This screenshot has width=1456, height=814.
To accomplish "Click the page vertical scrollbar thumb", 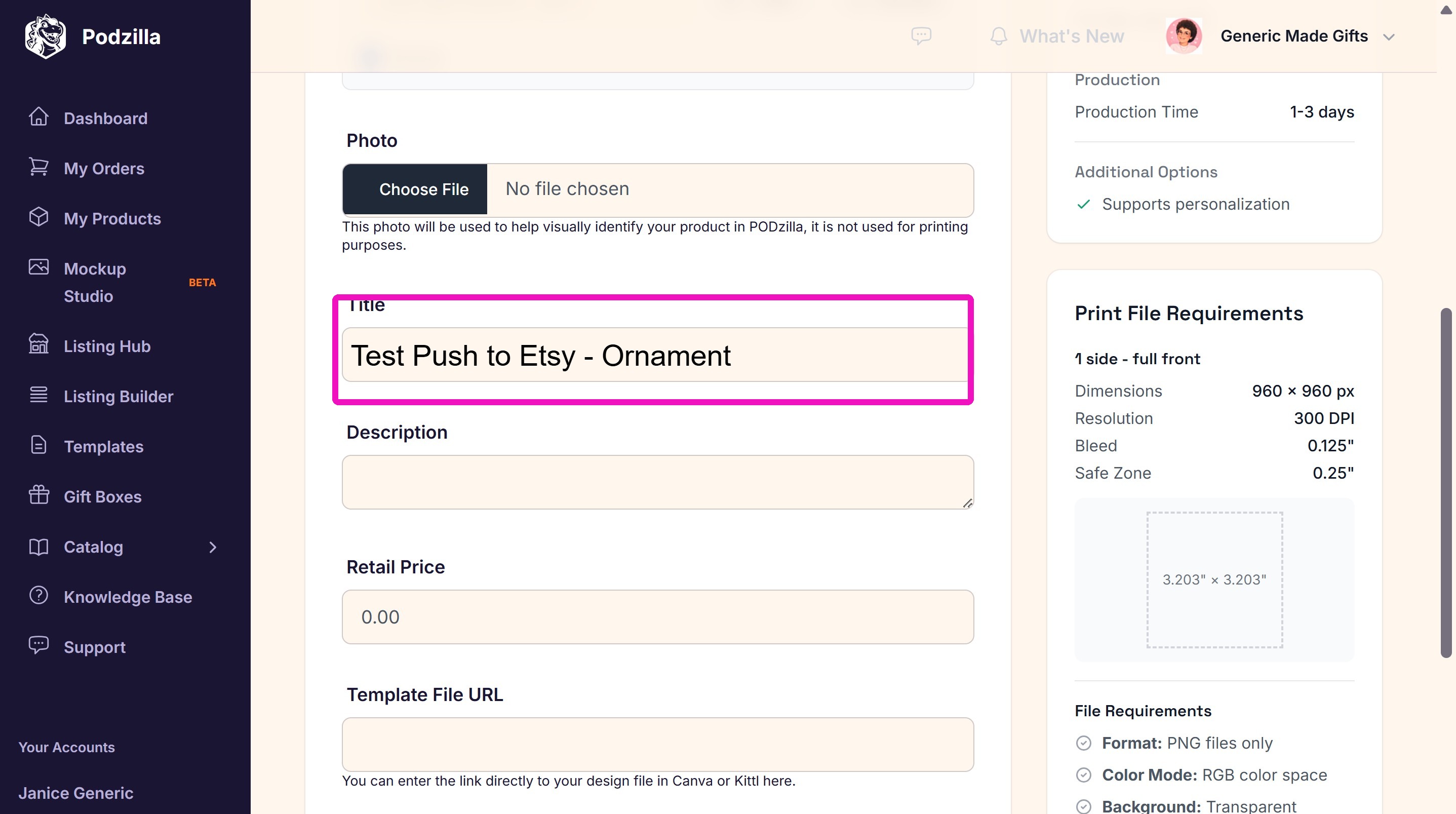I will click(1446, 483).
